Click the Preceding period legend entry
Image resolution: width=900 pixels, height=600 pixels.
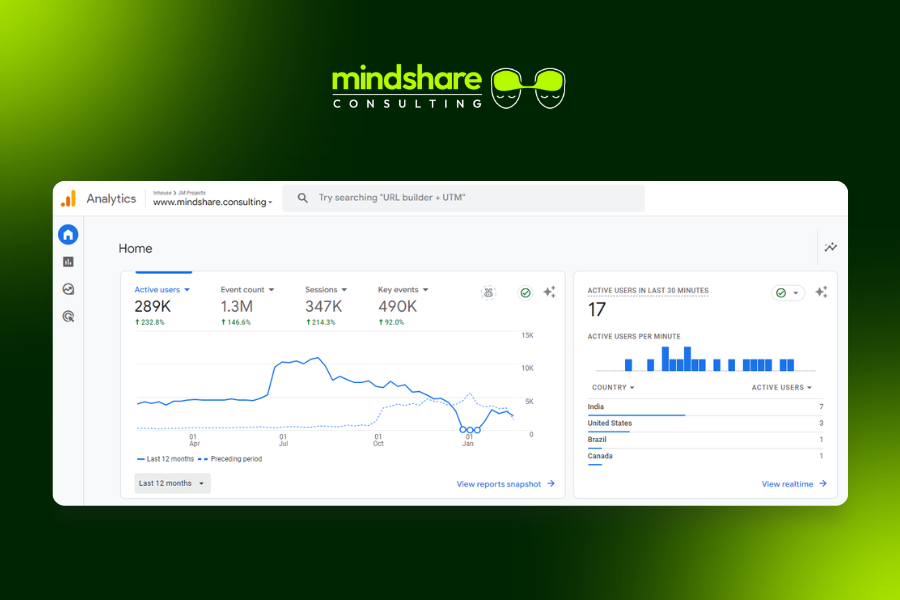[x=230, y=459]
